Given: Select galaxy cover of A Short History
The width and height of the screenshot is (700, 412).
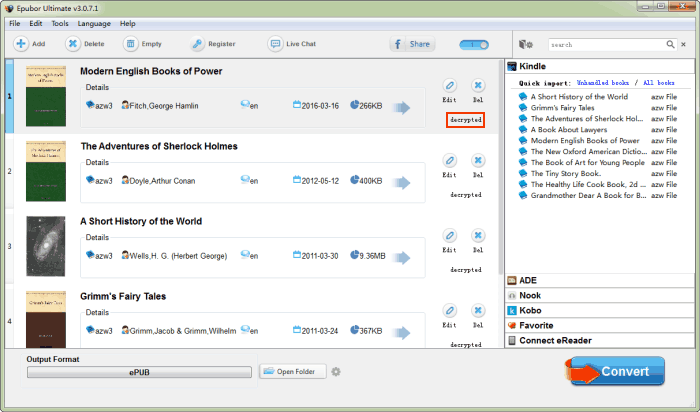Looking at the screenshot, I should pos(46,246).
